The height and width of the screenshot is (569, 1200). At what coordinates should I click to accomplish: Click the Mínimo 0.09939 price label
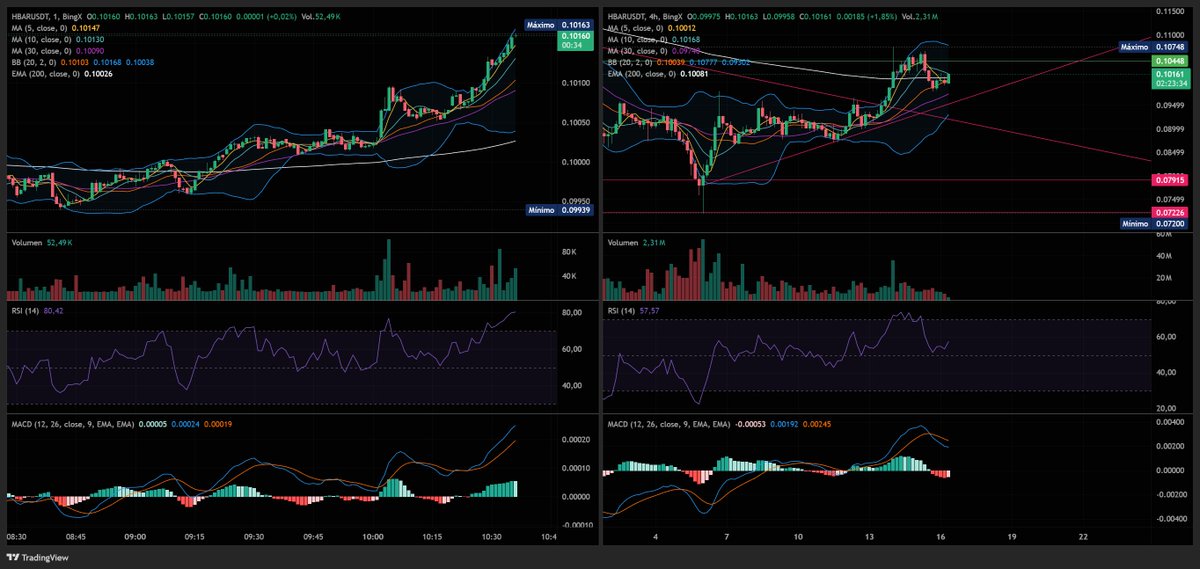point(558,209)
